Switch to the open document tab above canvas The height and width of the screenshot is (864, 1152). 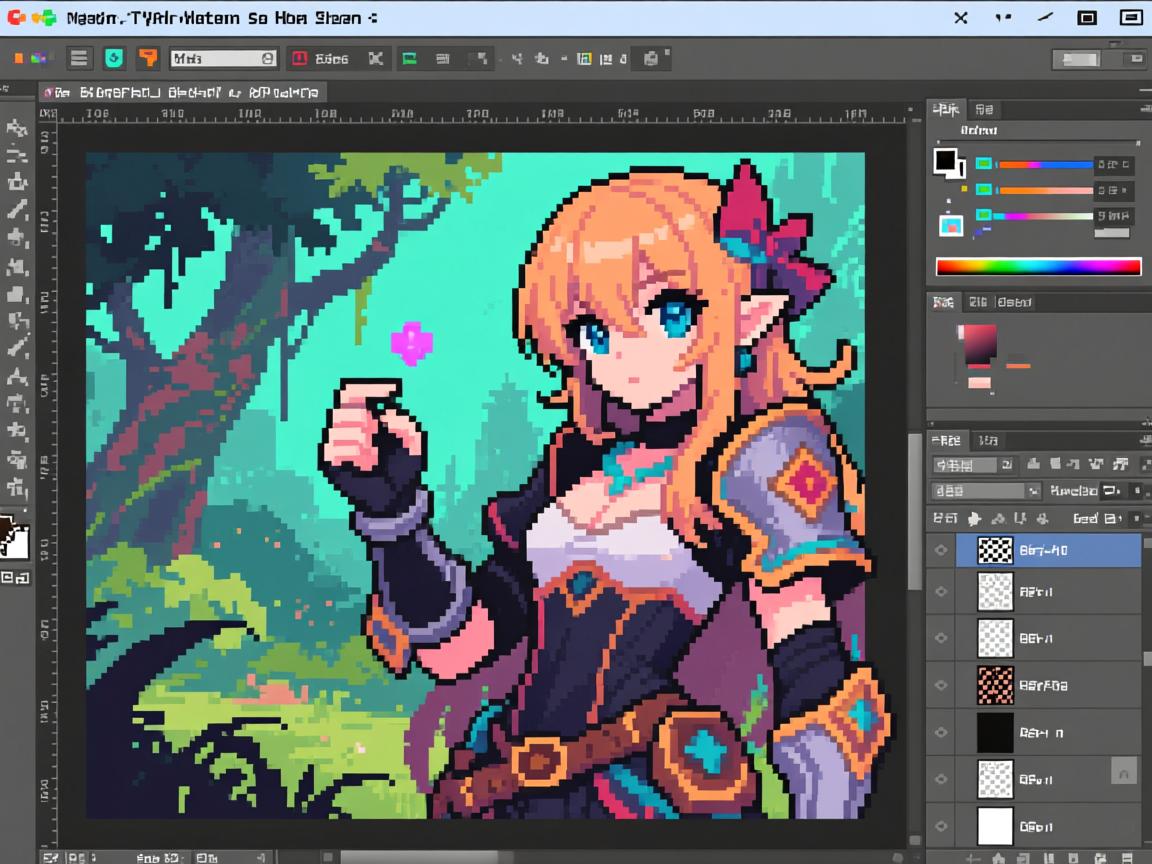[x=183, y=92]
